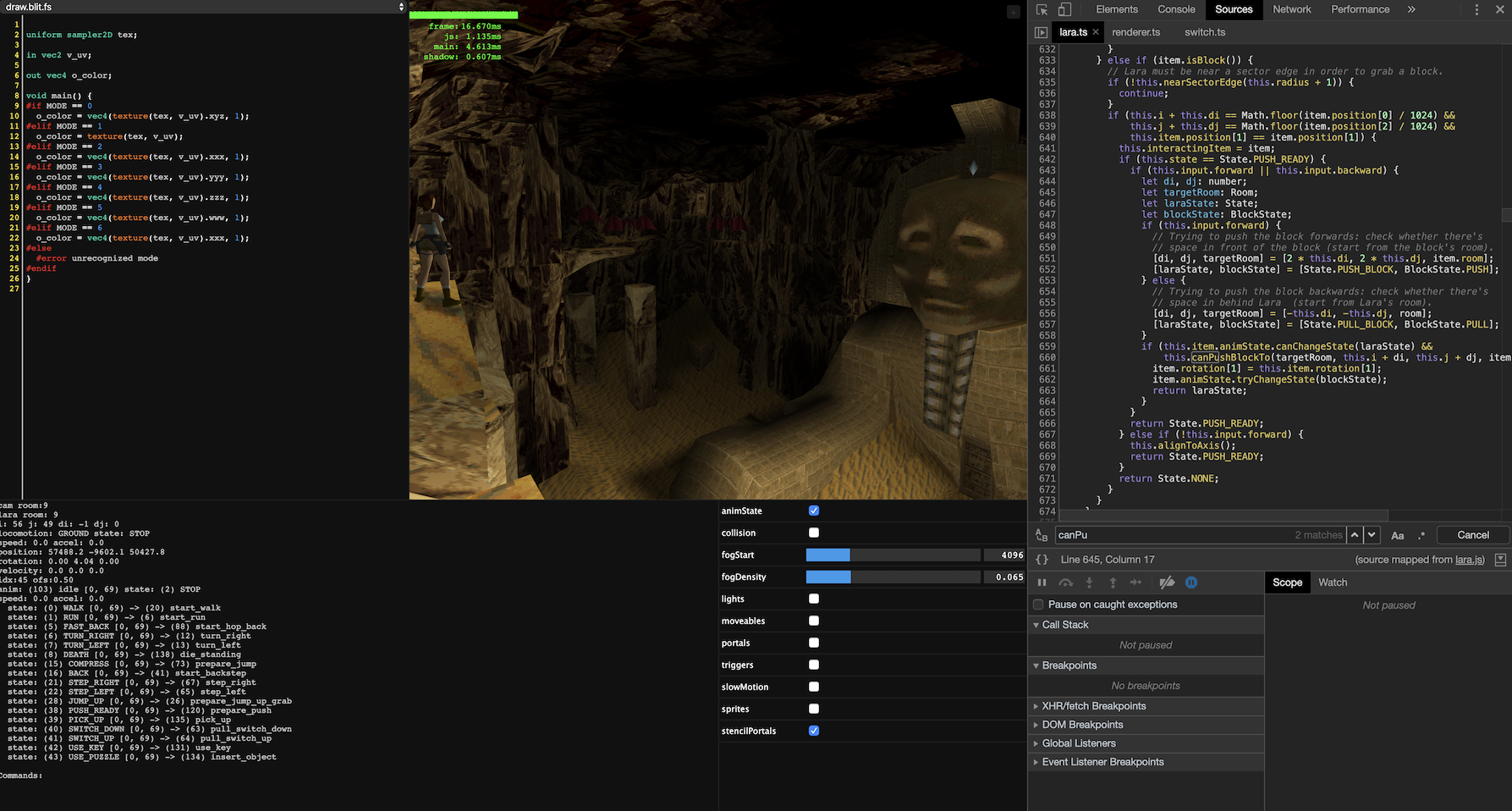The width and height of the screenshot is (1512, 811).
Task: Click the green frame-time bar
Action: pyautogui.click(x=464, y=15)
